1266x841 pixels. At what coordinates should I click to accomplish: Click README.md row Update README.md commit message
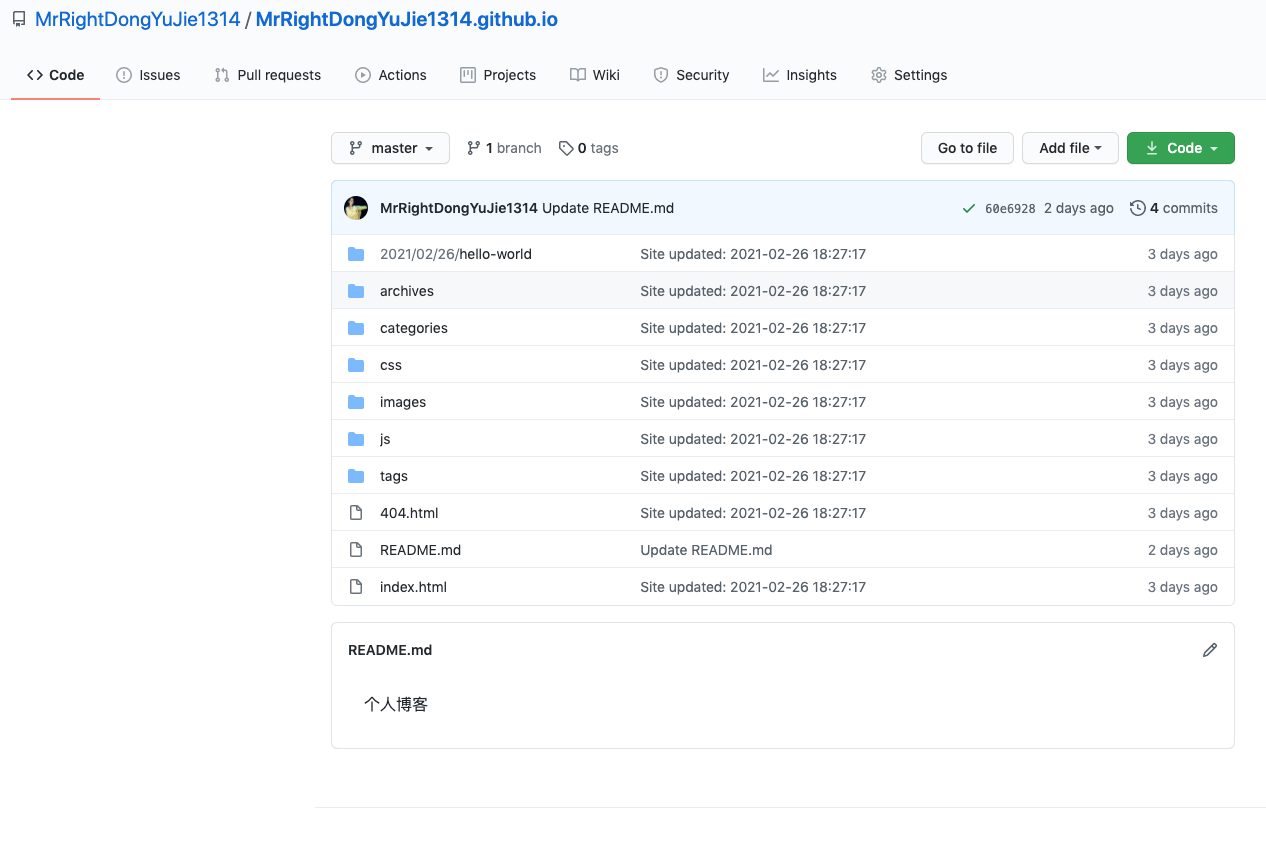(706, 550)
